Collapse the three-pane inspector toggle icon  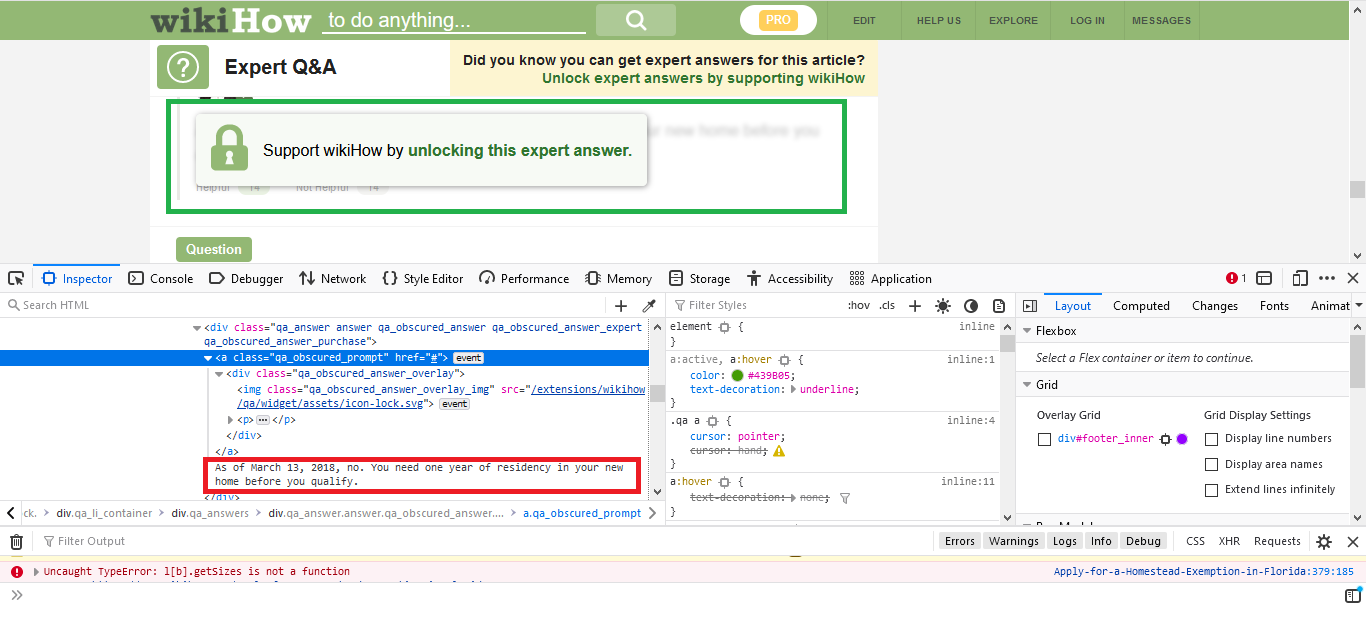(x=1030, y=306)
